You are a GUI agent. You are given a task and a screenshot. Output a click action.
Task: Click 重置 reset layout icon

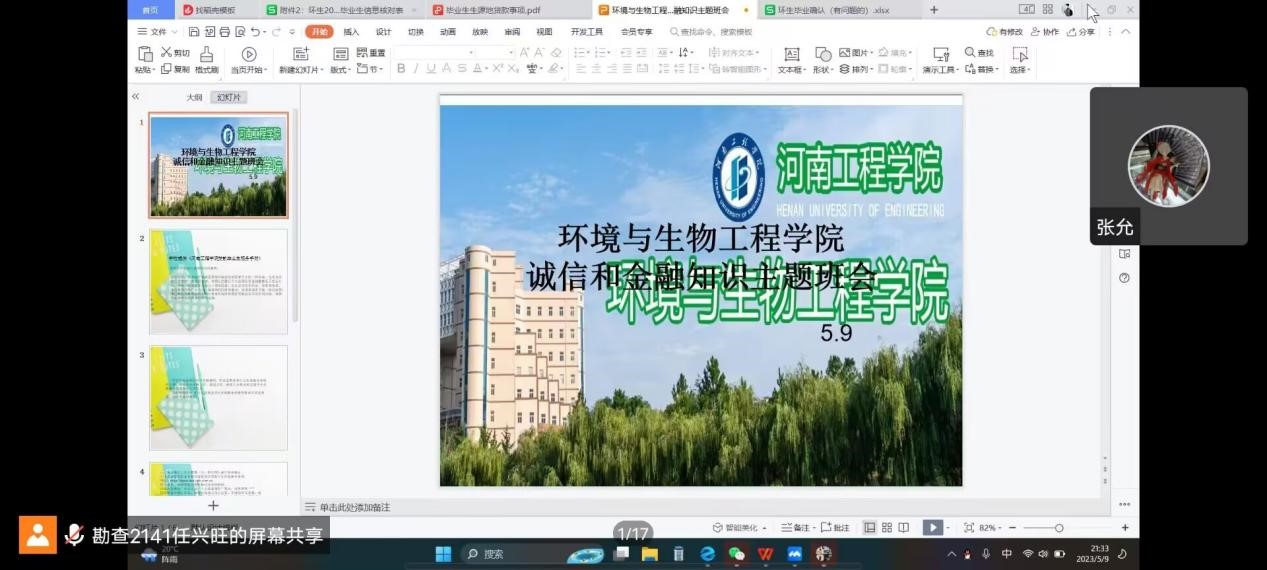362,53
